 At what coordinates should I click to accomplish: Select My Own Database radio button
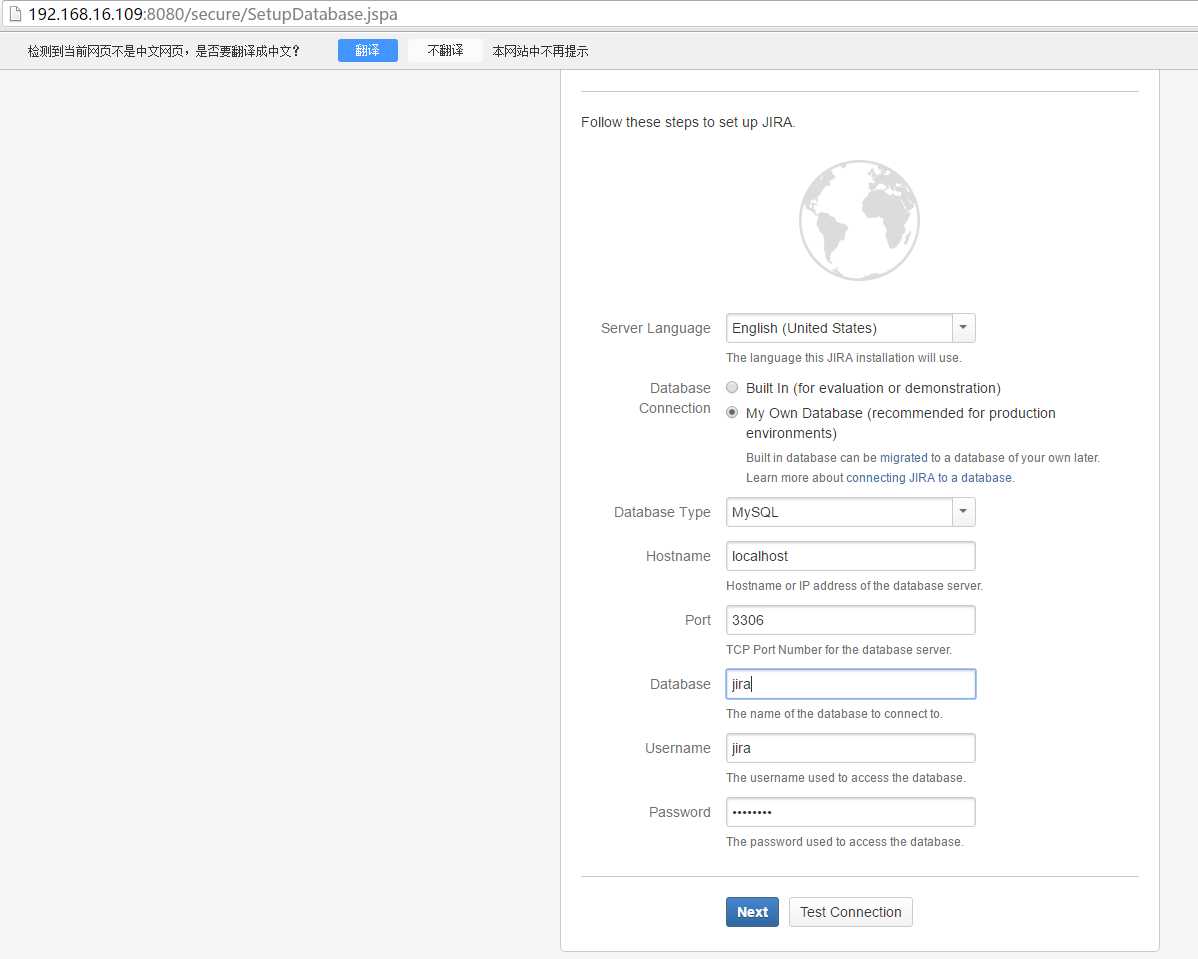pos(732,413)
